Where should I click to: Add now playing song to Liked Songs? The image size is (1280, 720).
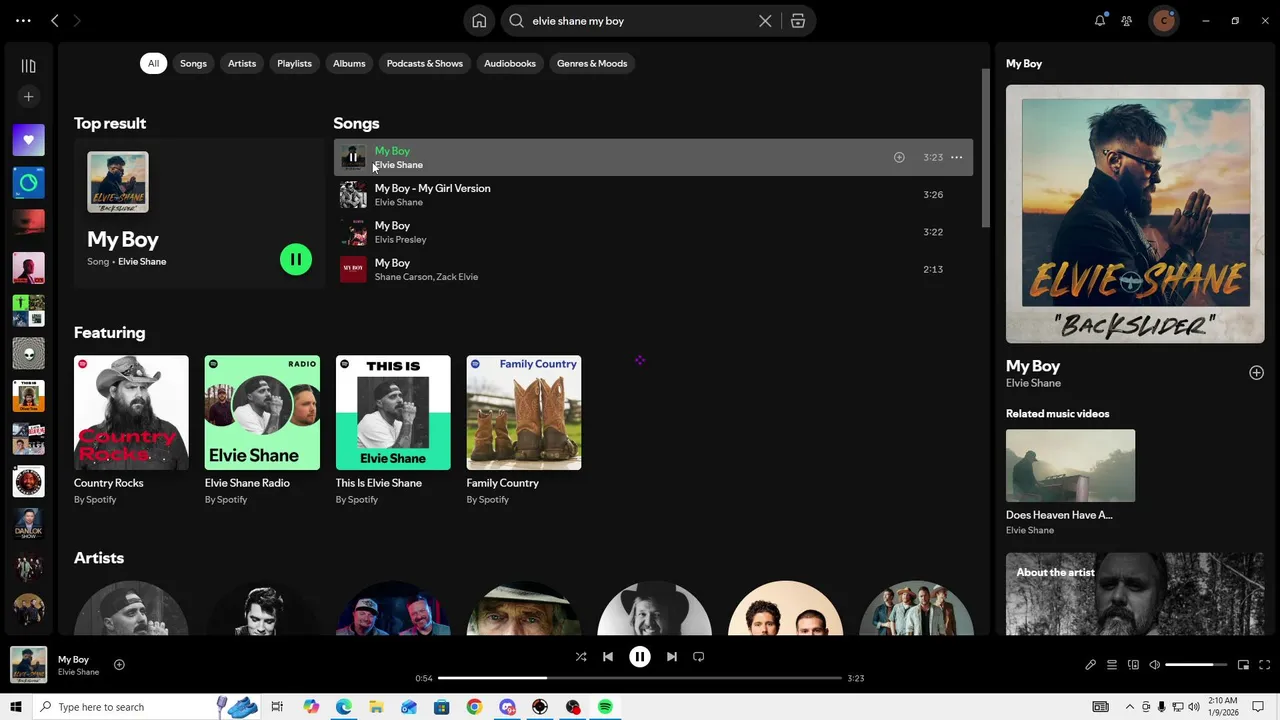pos(119,665)
